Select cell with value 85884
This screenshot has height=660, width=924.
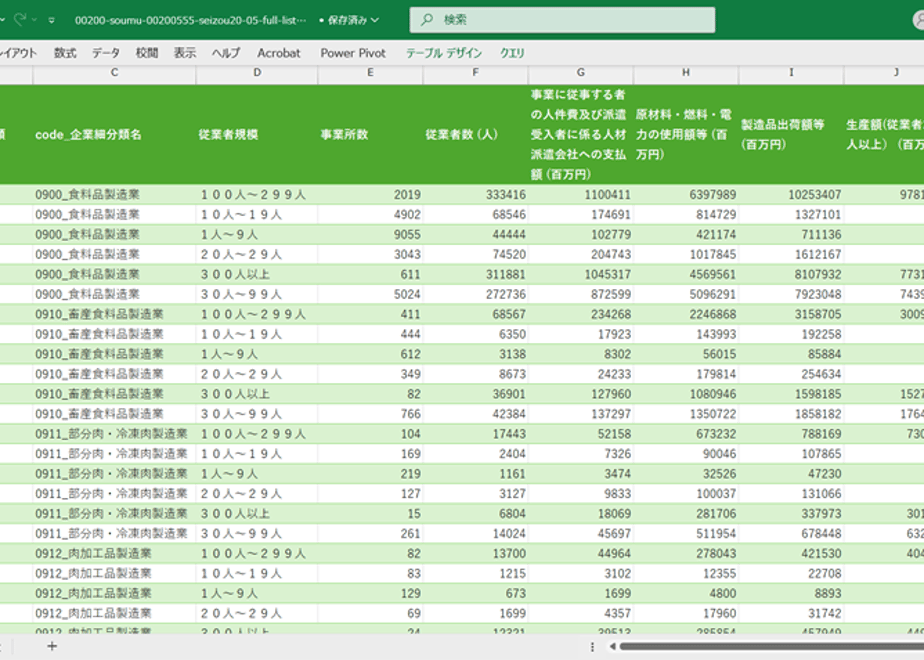(x=791, y=354)
